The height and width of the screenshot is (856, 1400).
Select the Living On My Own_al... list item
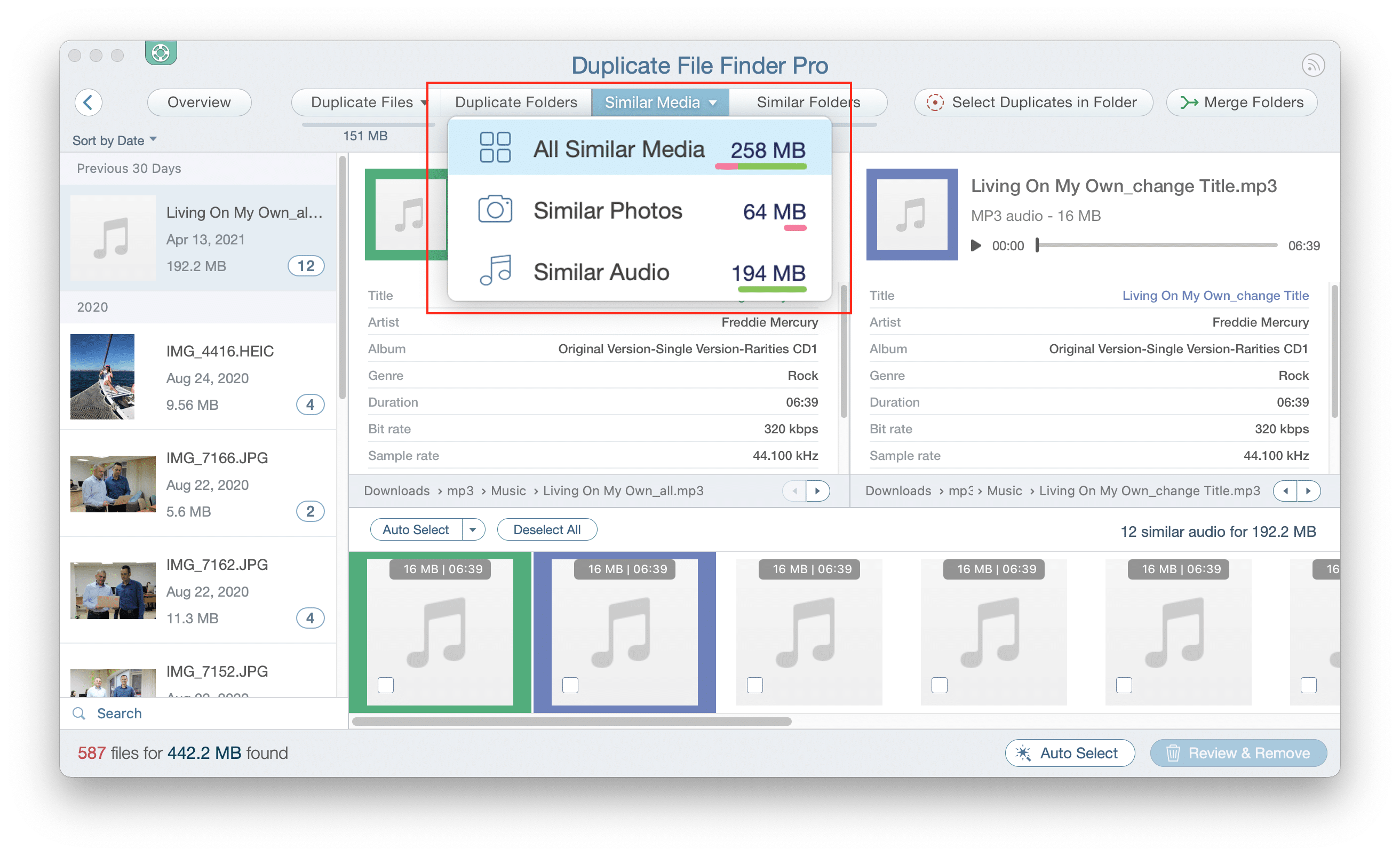pyautogui.click(x=198, y=238)
